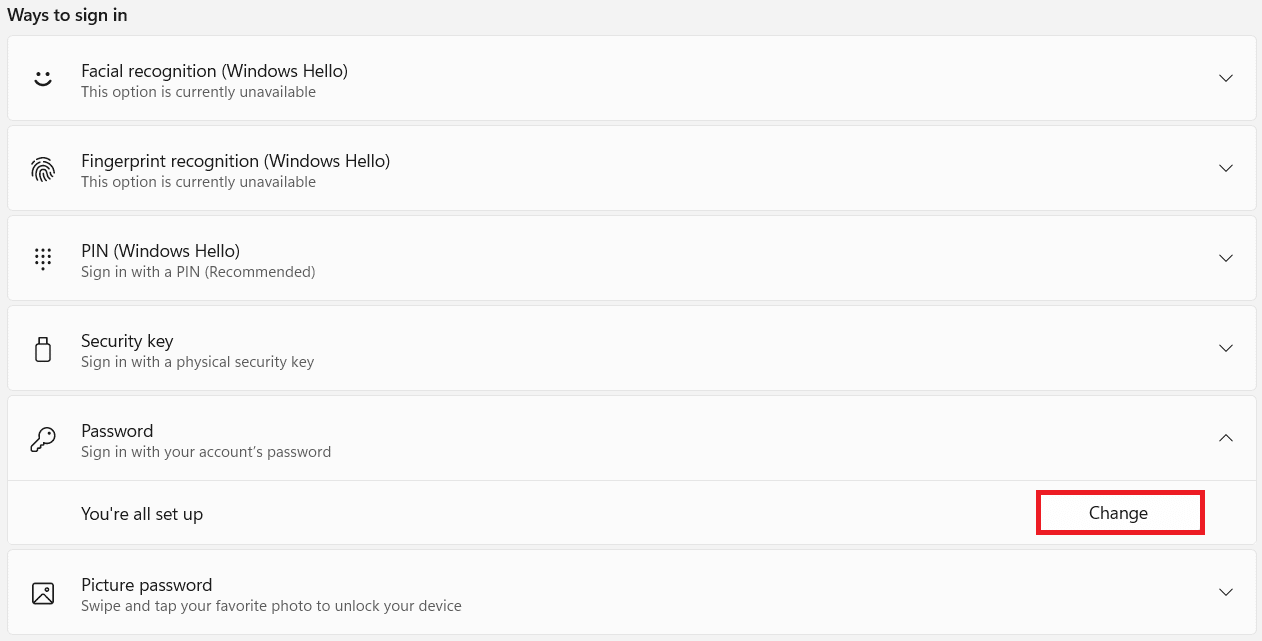Expand the Security key chevron
The image size is (1262, 641).
(1226, 348)
